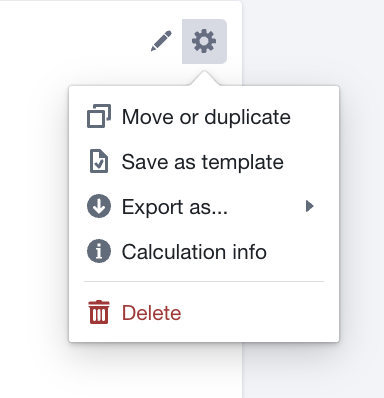Click the Save as template text
This screenshot has height=398, width=384.
[203, 162]
